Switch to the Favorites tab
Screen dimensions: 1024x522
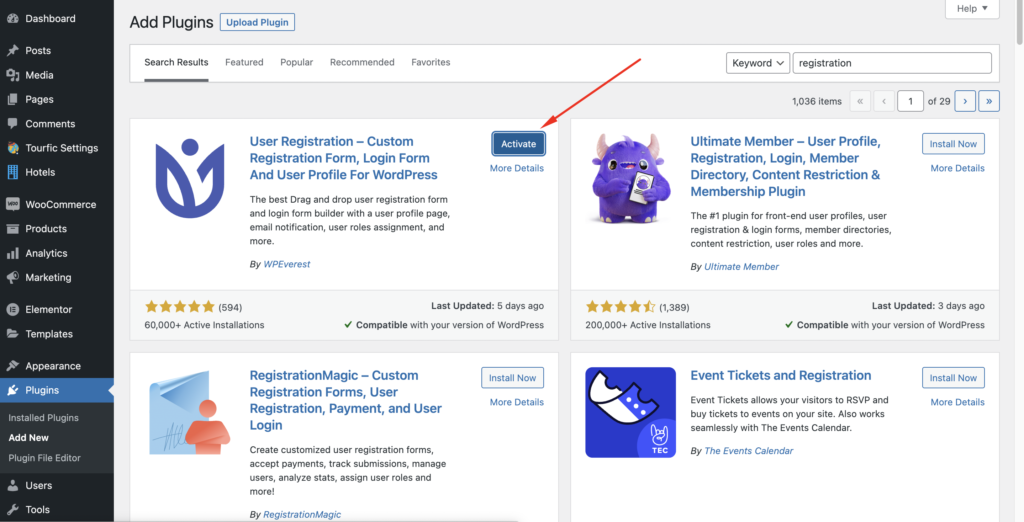pos(430,63)
